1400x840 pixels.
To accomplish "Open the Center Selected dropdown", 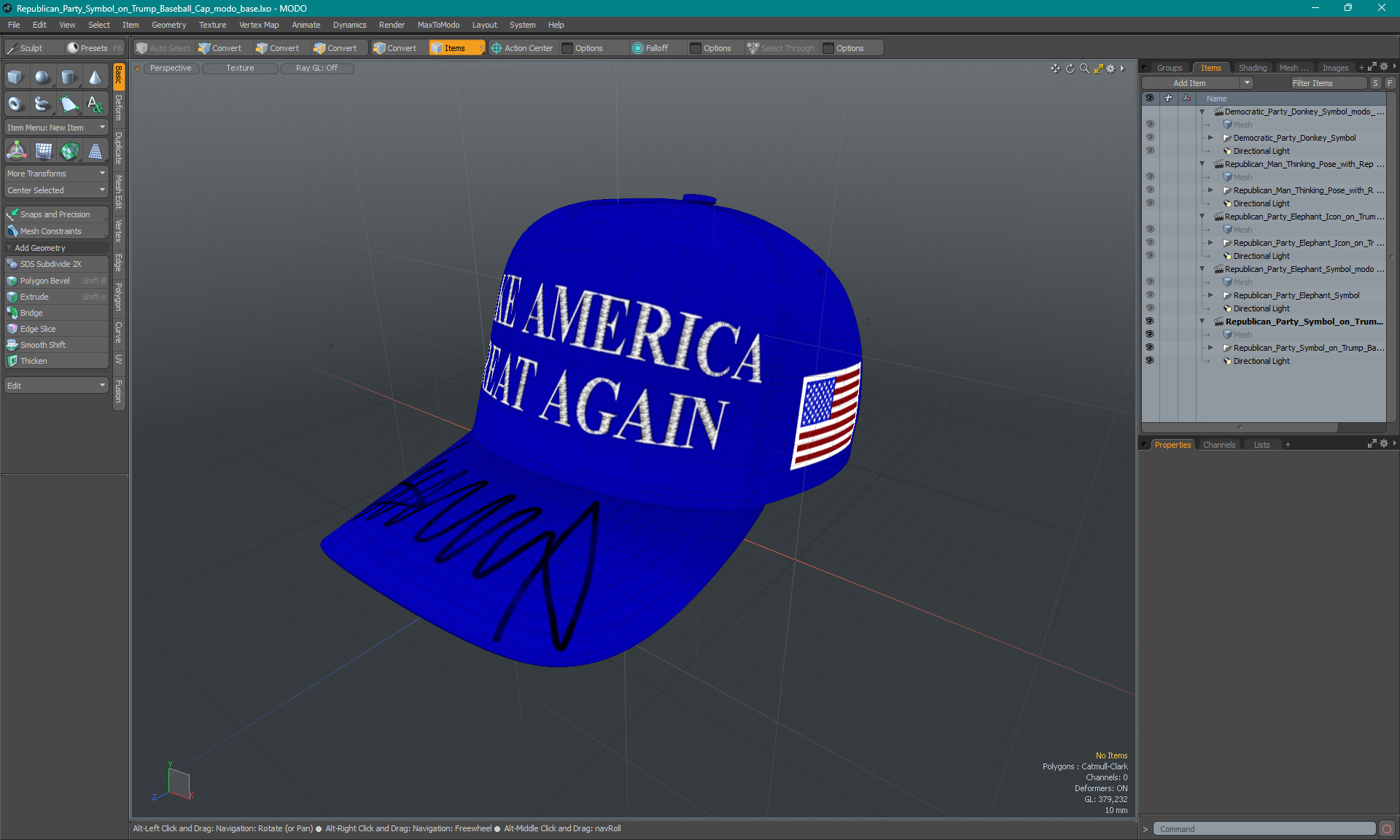I will click(x=56, y=190).
